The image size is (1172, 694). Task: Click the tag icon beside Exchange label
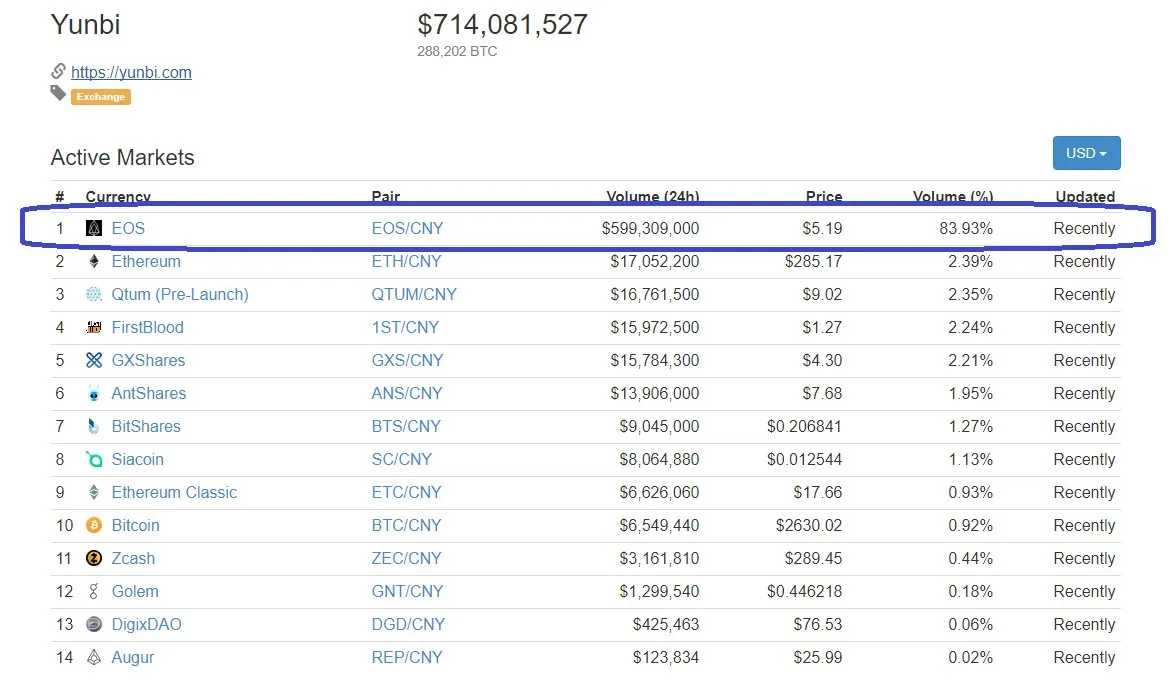pos(58,93)
